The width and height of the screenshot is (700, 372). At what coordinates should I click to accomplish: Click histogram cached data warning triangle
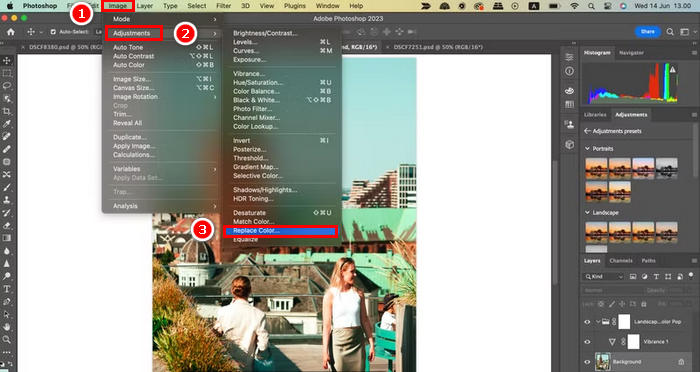tap(673, 70)
